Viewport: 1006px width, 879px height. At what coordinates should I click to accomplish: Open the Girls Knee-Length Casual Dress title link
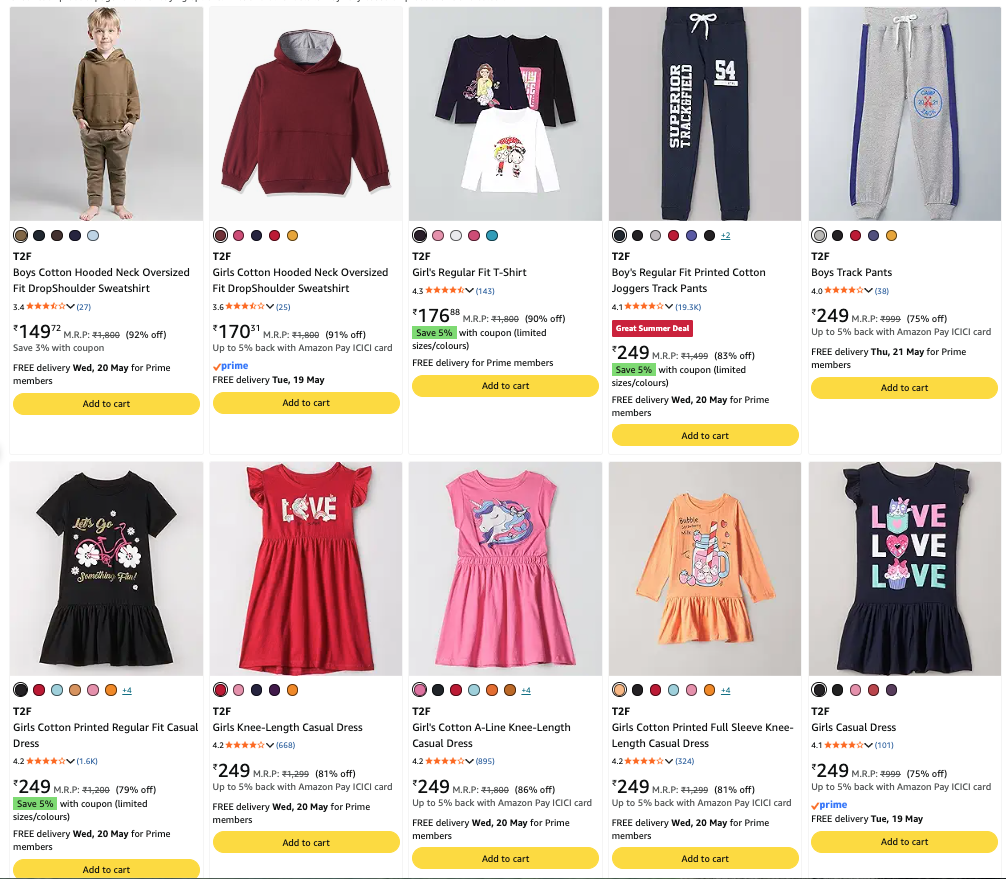(x=287, y=727)
